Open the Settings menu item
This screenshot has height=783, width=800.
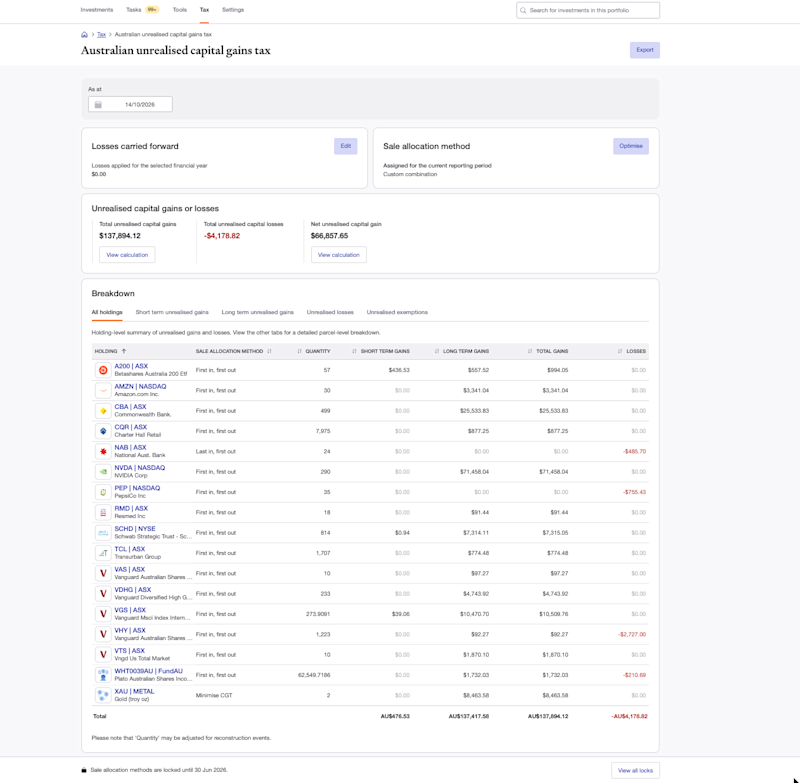tap(233, 10)
